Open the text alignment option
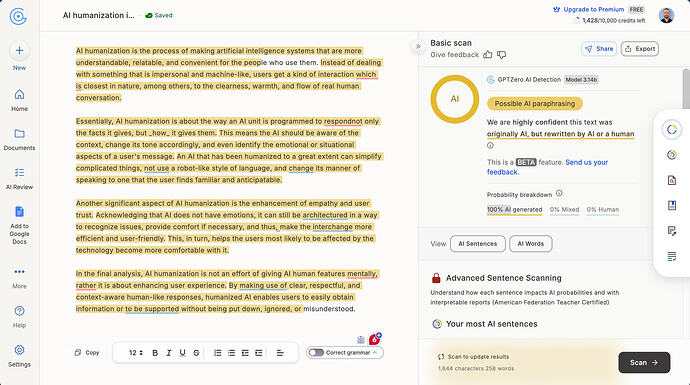Image resolution: width=690 pixels, height=385 pixels. (280, 353)
